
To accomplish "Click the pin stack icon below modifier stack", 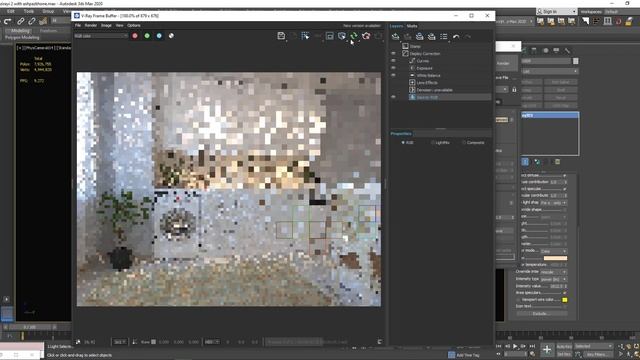I will (x=525, y=162).
